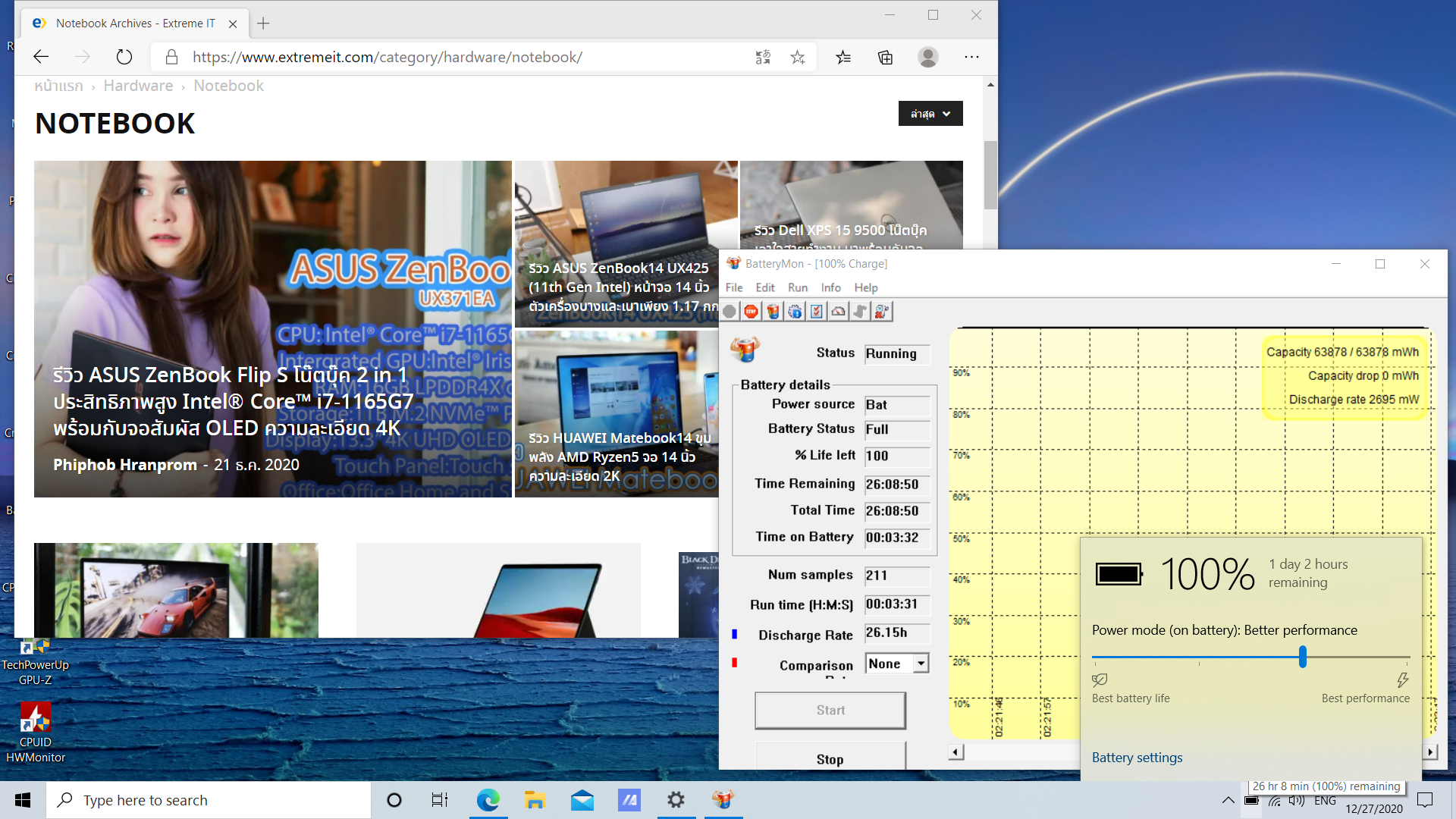The height and width of the screenshot is (819, 1456).
Task: Click the volume speaker icon in system tray
Action: click(x=1297, y=801)
